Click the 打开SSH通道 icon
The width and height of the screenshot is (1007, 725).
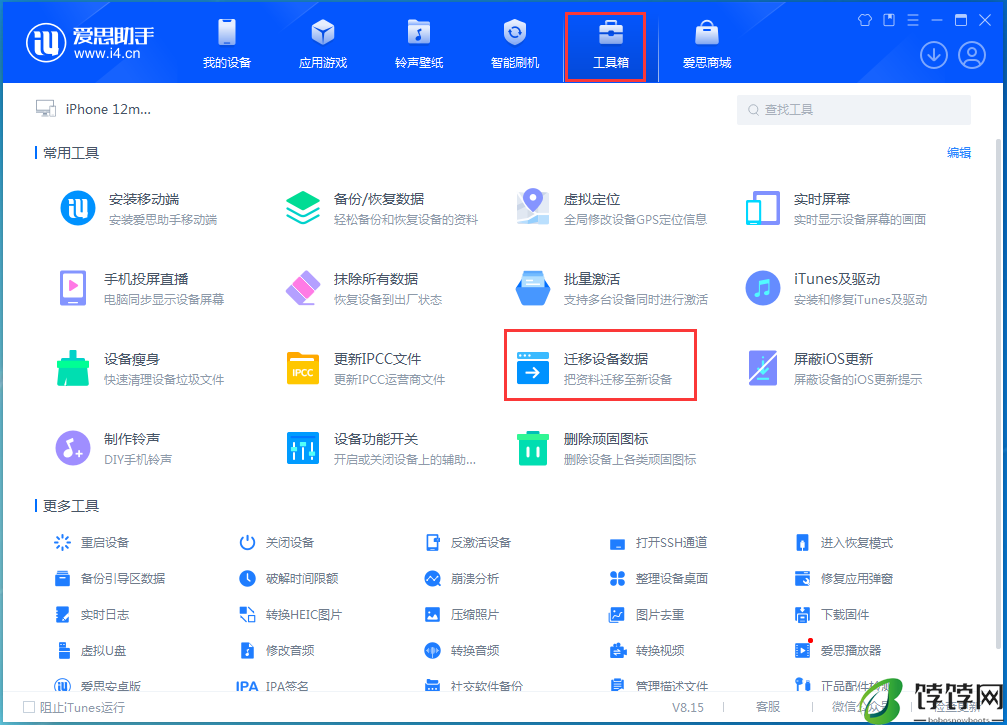(617, 544)
